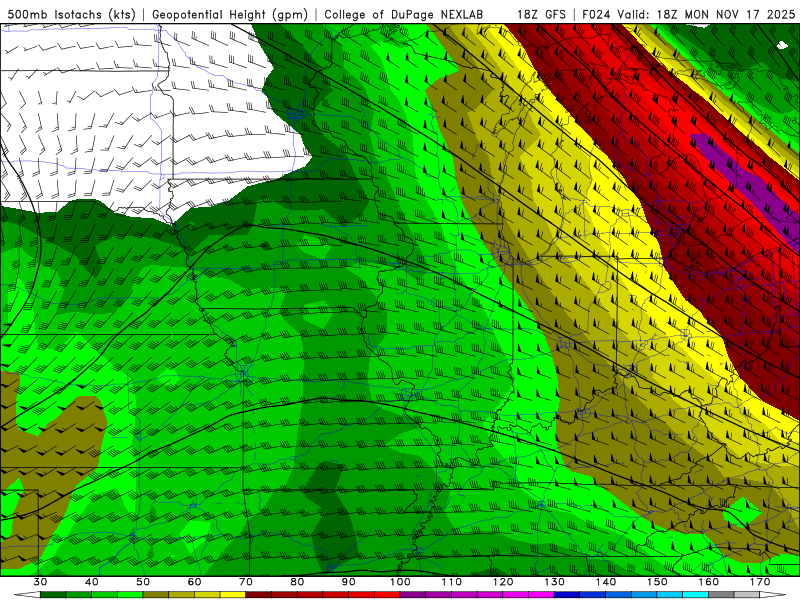
Task: Click the '18Z GFS' model run label
Action: pos(541,14)
